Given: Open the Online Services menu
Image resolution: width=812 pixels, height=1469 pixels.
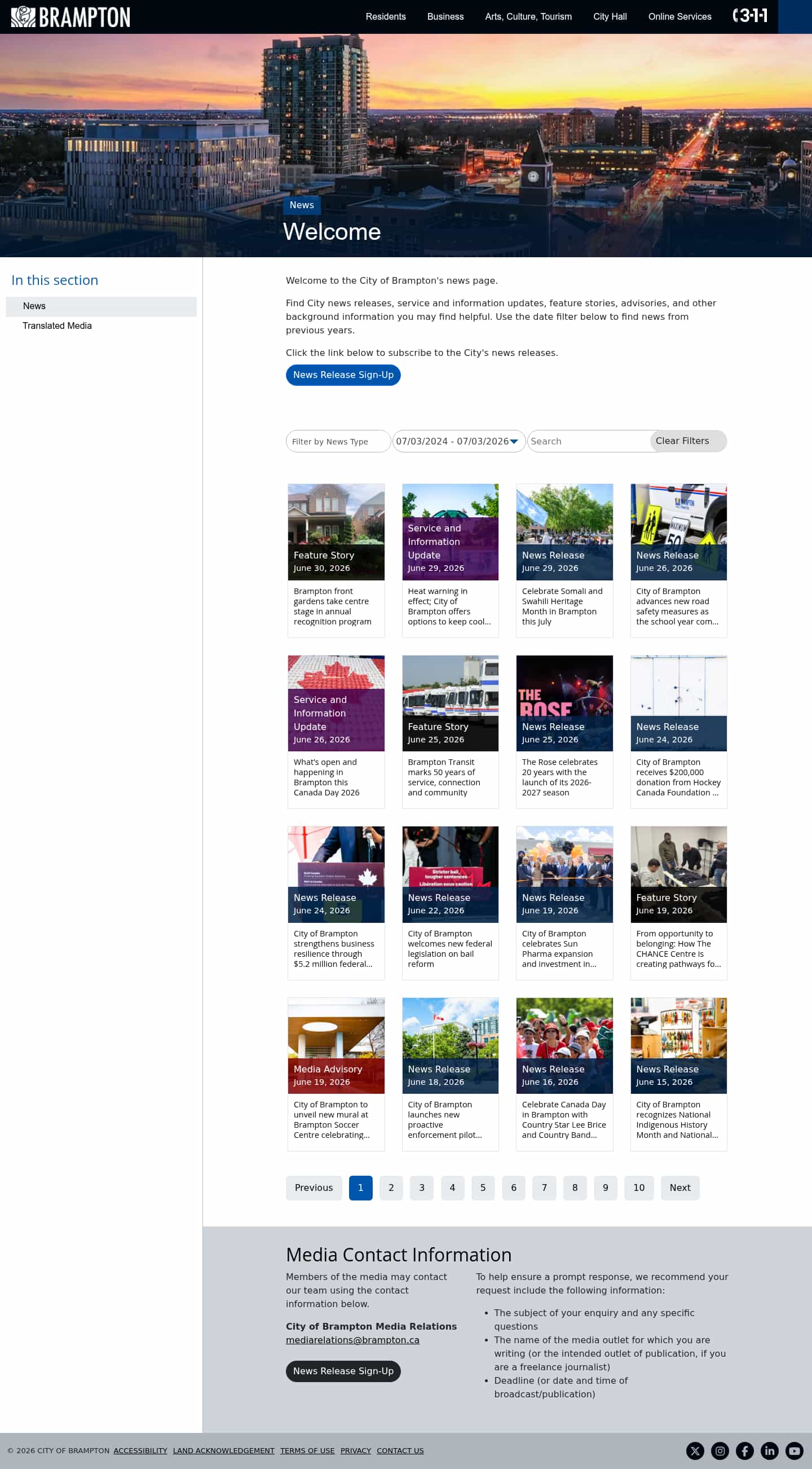Looking at the screenshot, I should pyautogui.click(x=679, y=16).
